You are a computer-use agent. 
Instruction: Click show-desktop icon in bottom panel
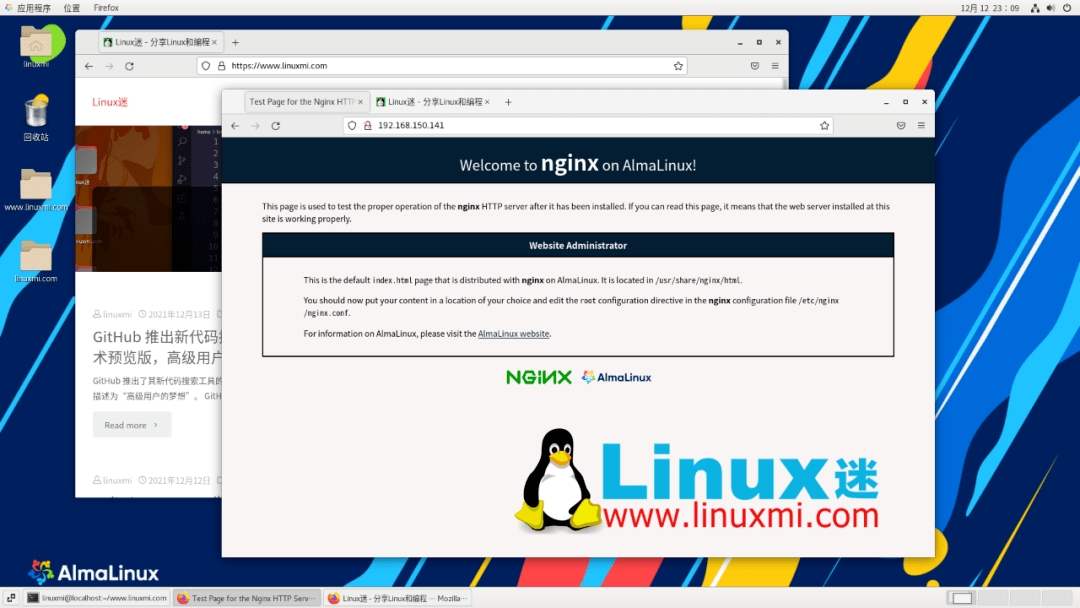[x=11, y=598]
